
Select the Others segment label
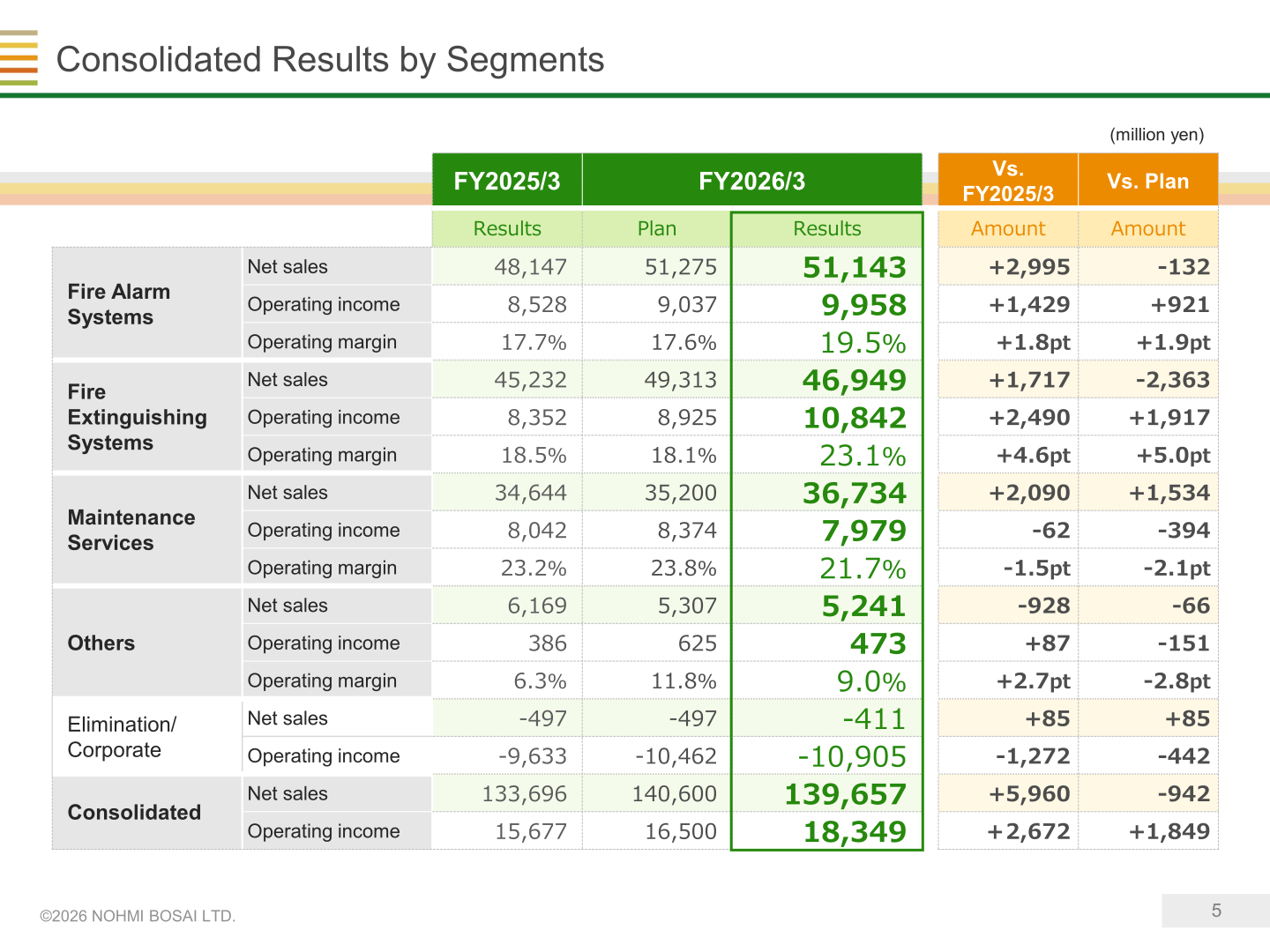pos(101,643)
